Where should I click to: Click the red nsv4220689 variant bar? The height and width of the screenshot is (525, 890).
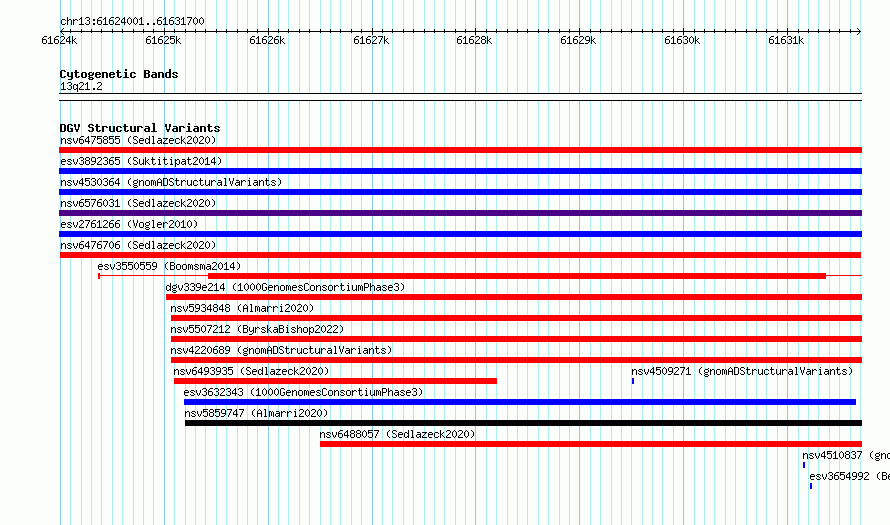point(517,360)
